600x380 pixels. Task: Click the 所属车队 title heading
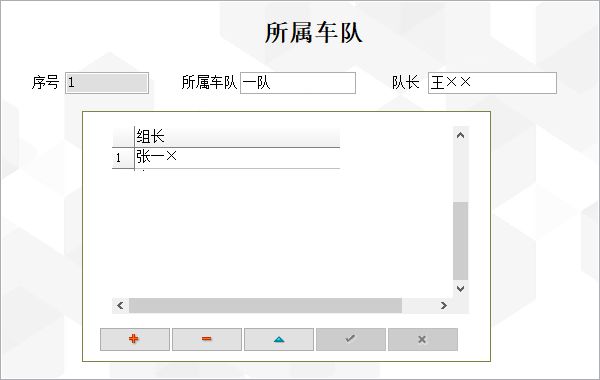[313, 33]
